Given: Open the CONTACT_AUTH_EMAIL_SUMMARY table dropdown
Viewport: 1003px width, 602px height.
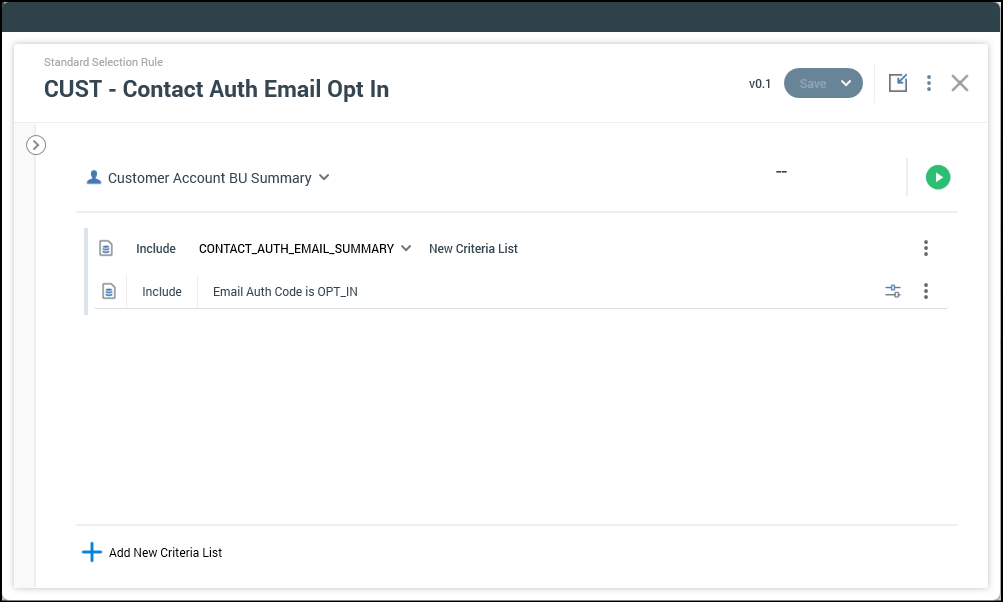Looking at the screenshot, I should pos(406,248).
